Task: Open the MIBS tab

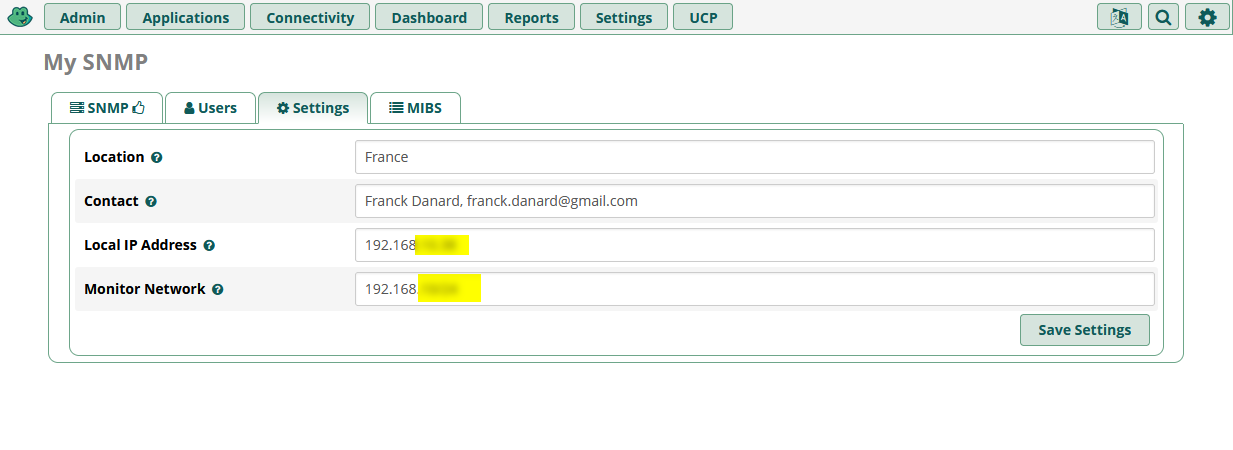Action: coord(415,108)
